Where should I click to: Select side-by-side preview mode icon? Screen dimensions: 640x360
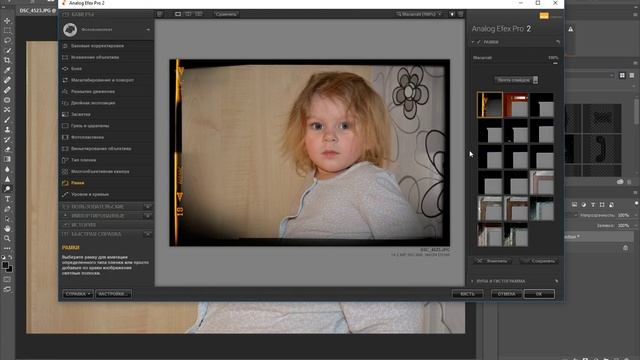coord(199,14)
